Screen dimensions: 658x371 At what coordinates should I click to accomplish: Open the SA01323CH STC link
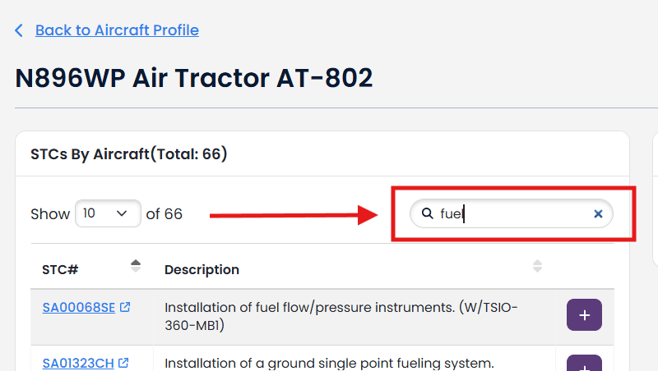click(78, 363)
